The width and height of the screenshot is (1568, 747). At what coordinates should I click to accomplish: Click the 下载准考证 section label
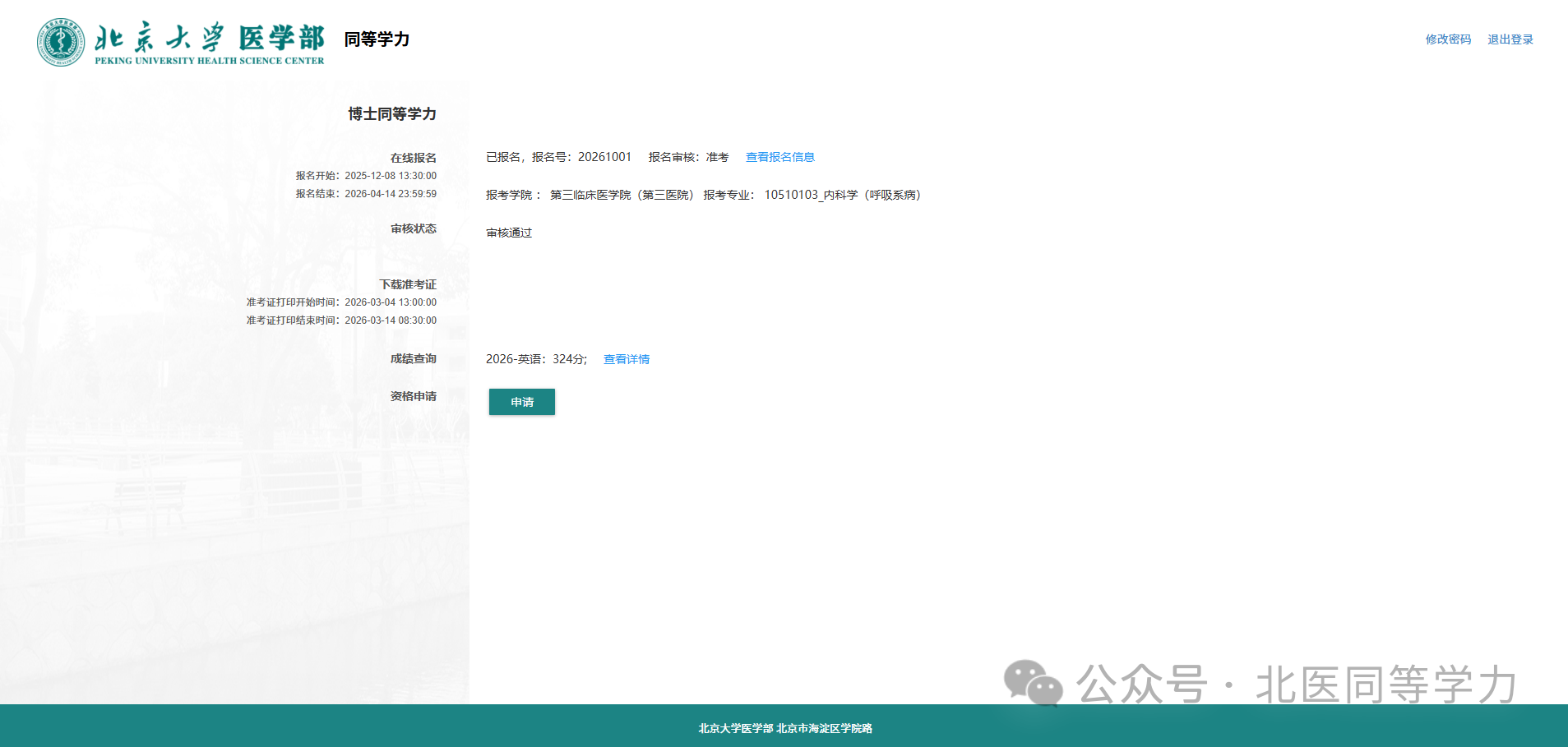pyautogui.click(x=408, y=284)
